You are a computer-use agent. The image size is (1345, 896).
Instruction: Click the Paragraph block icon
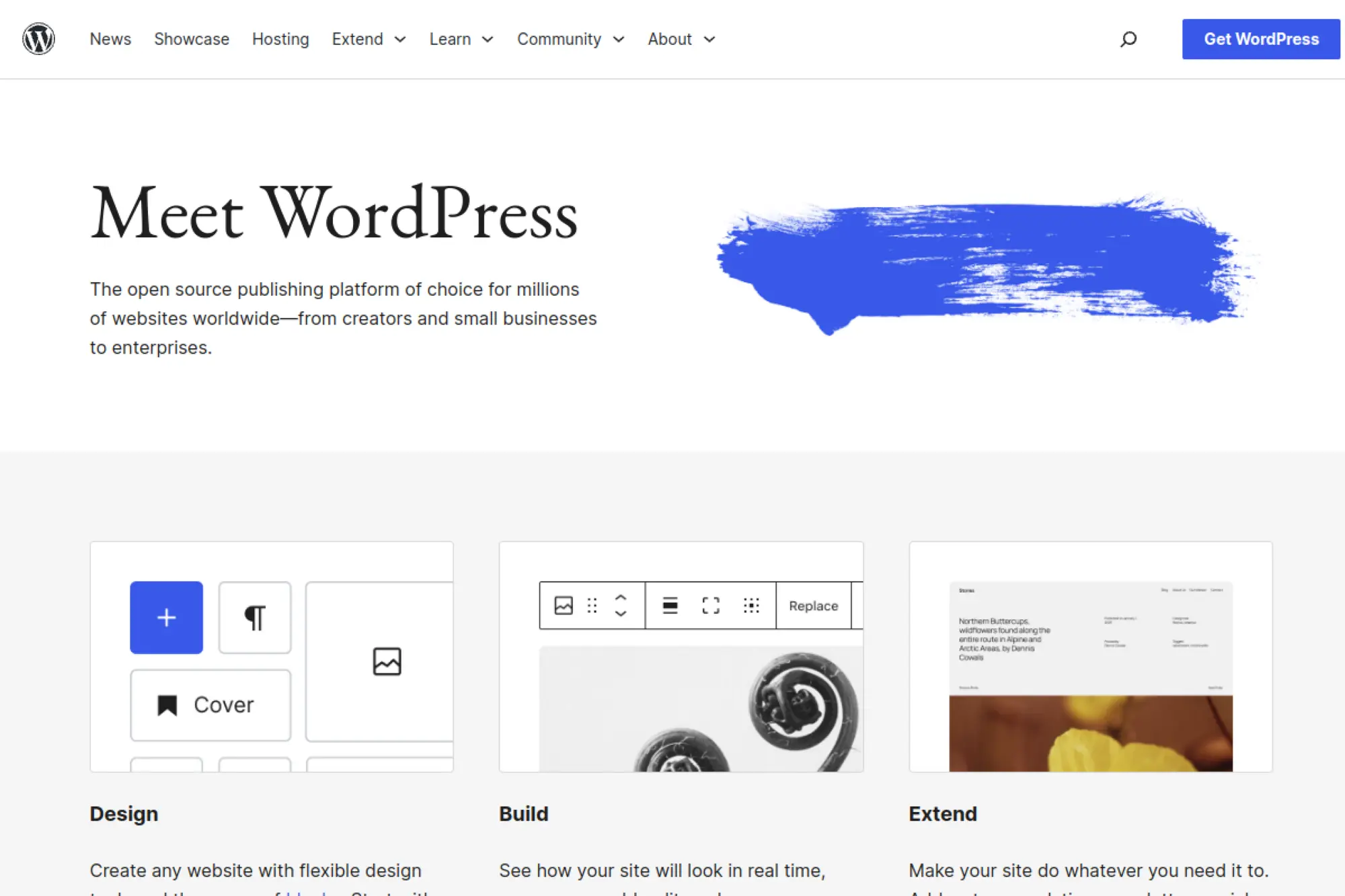(255, 617)
